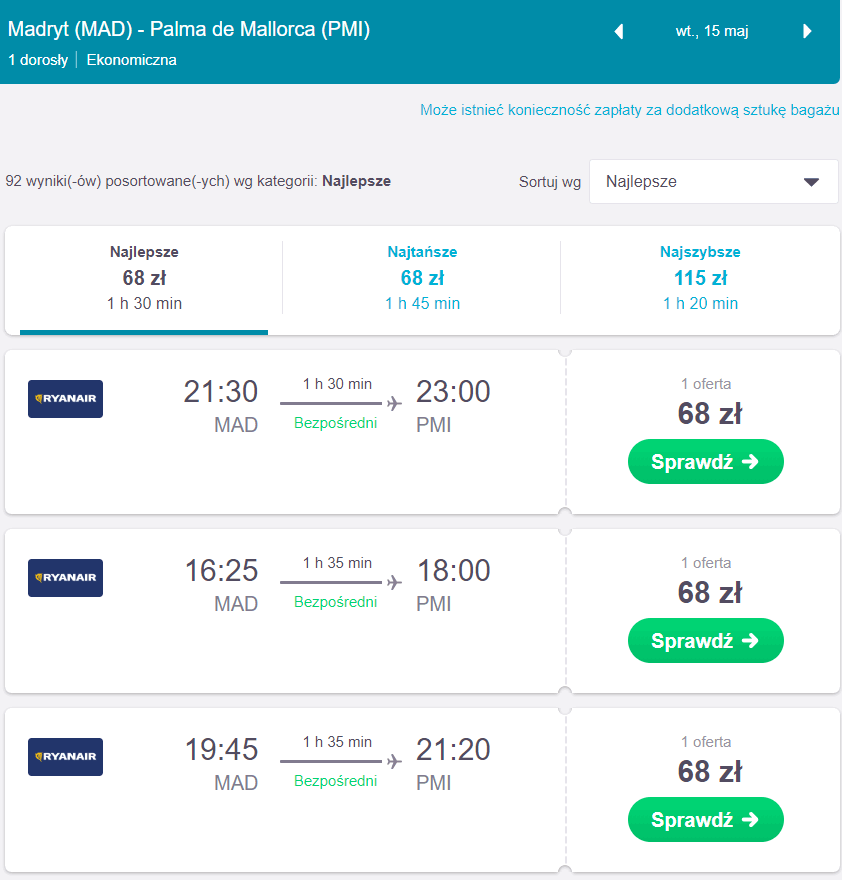Go to previous day with left arrow
Viewport: 842px width, 880px height.
[619, 31]
